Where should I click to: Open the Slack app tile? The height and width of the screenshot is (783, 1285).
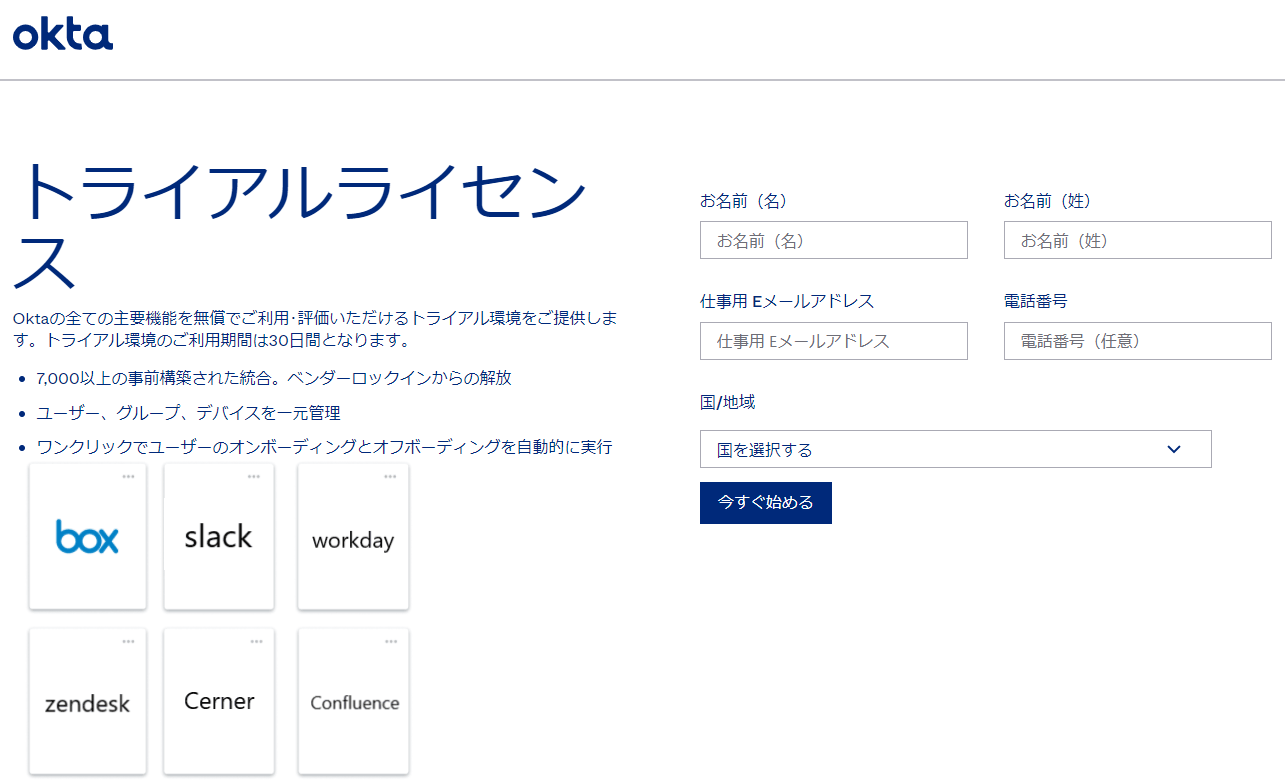click(x=219, y=537)
